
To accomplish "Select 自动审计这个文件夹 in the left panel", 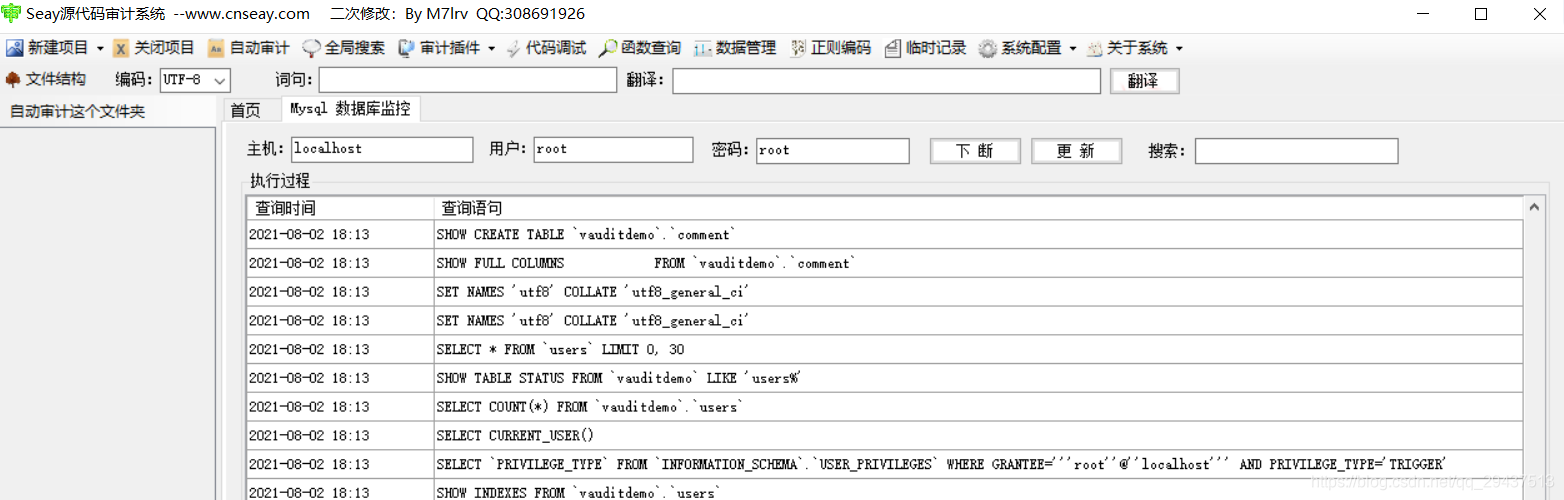I will click(78, 111).
